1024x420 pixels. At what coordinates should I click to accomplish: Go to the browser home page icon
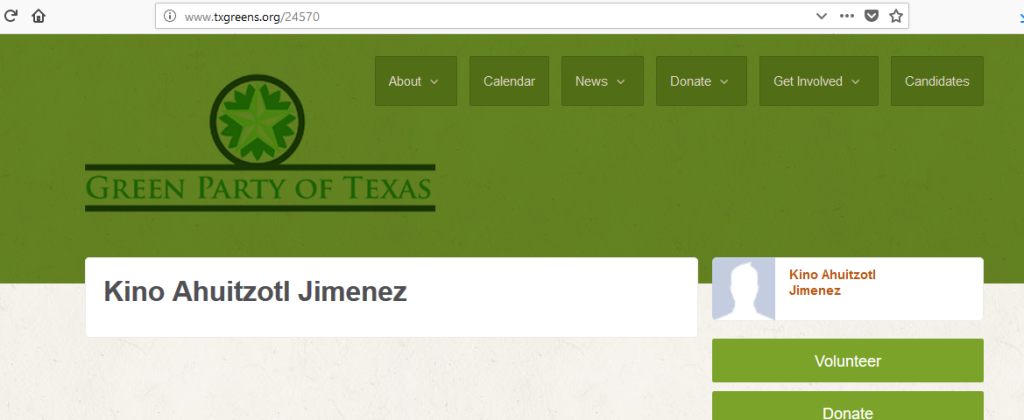coord(39,16)
